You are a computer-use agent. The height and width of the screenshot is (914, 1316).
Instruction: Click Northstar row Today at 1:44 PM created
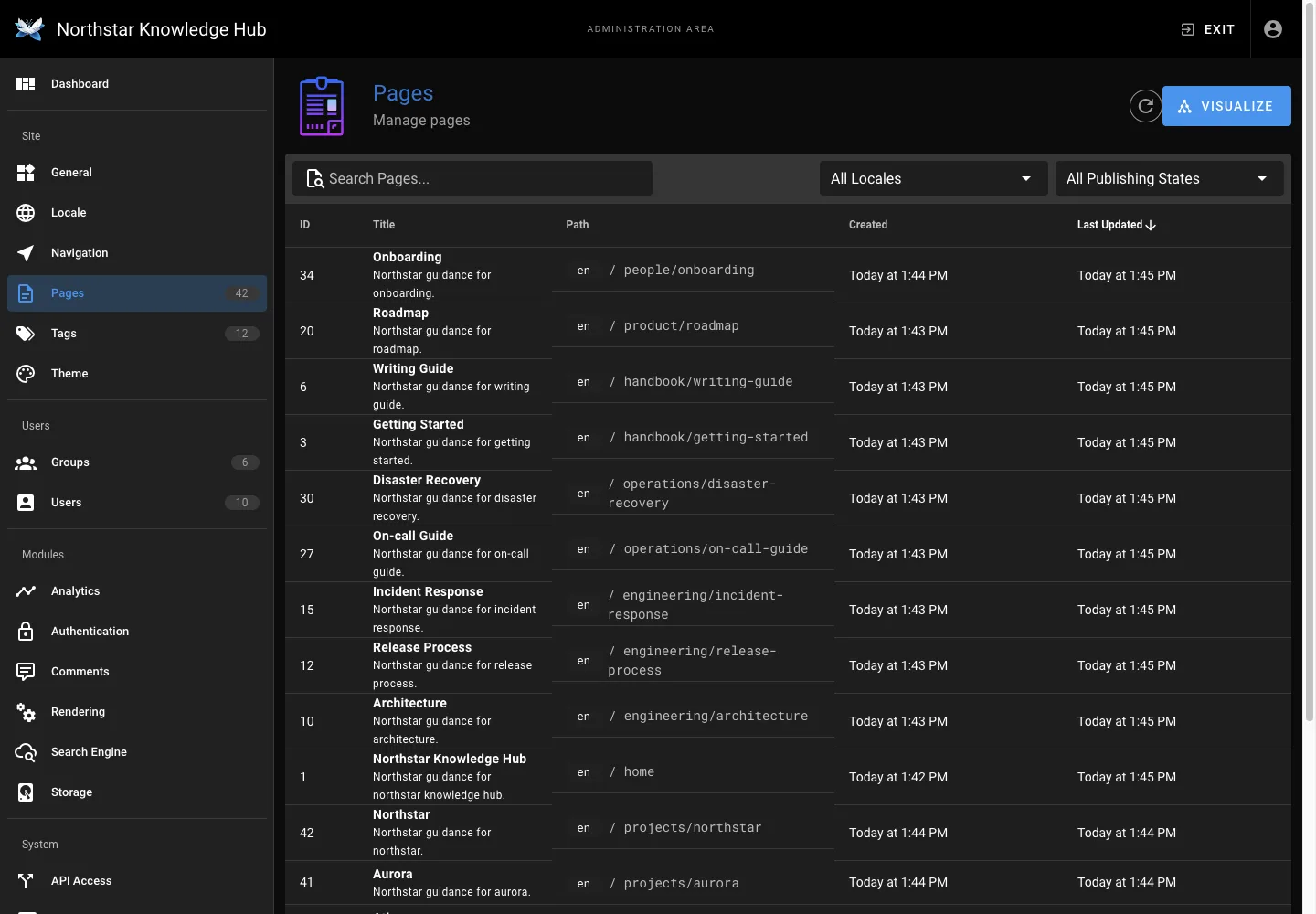pyautogui.click(x=898, y=833)
